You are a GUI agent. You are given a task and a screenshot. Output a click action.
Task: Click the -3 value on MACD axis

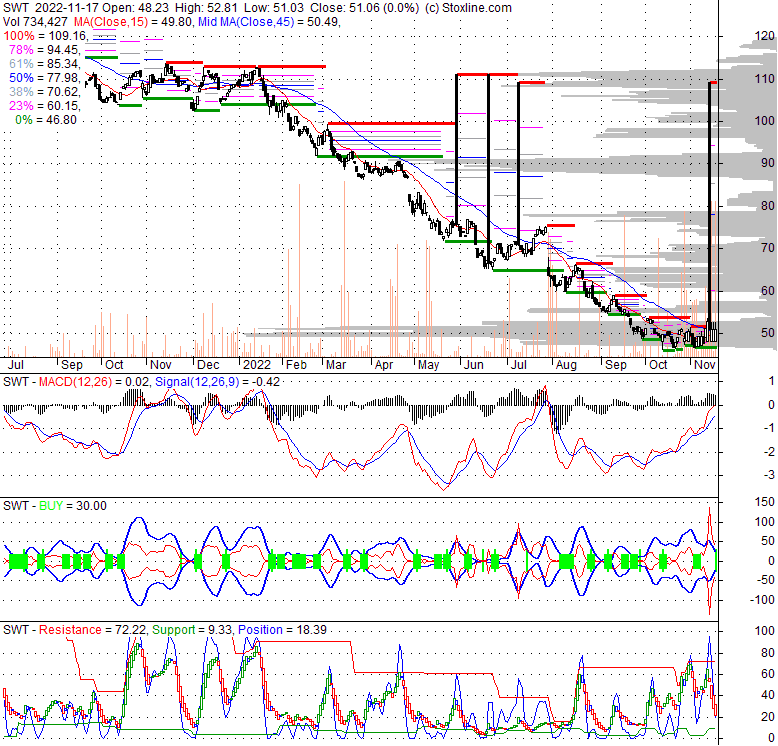point(769,475)
